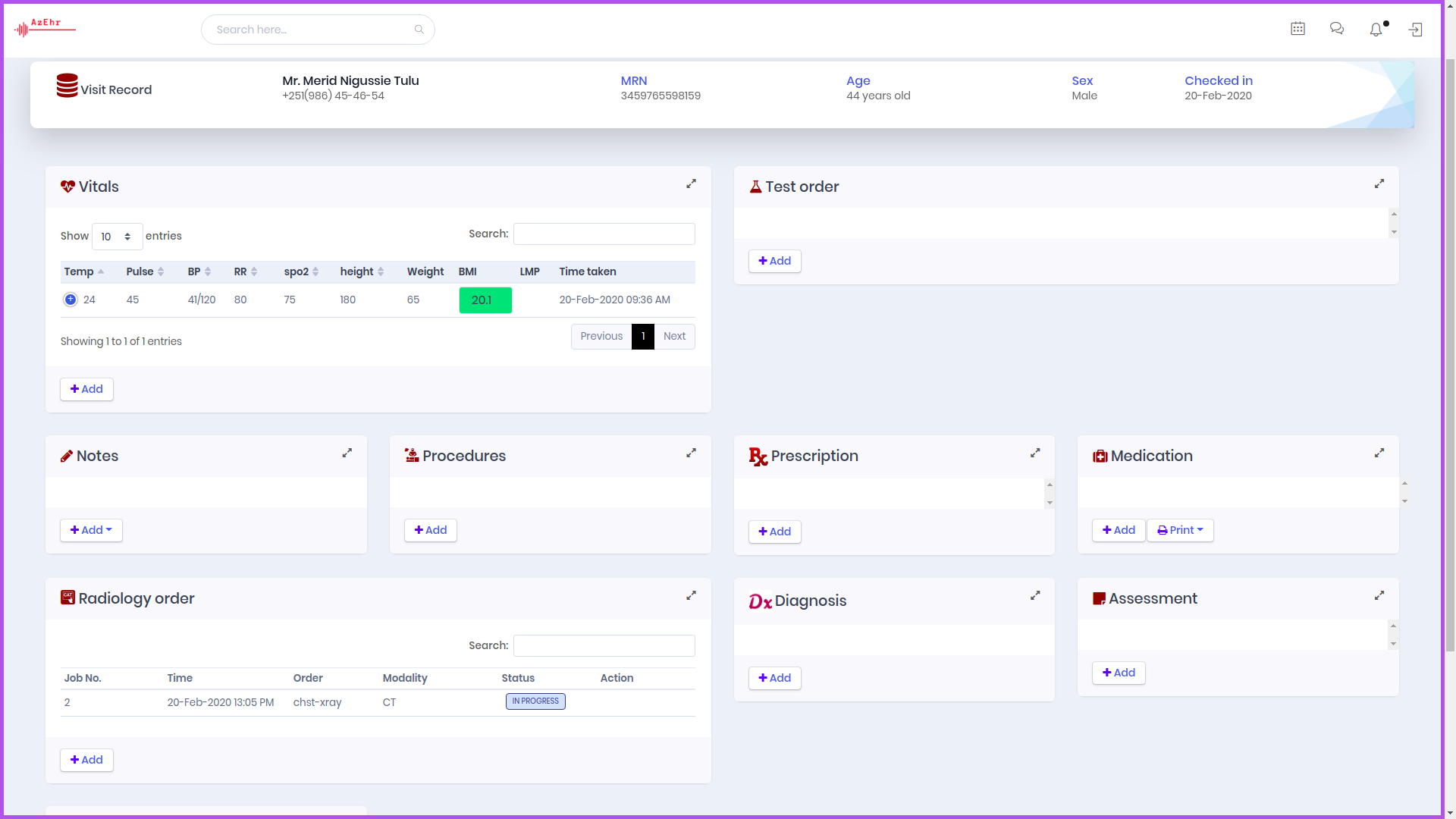
Task: Open the chat messages icon
Action: pyautogui.click(x=1337, y=29)
